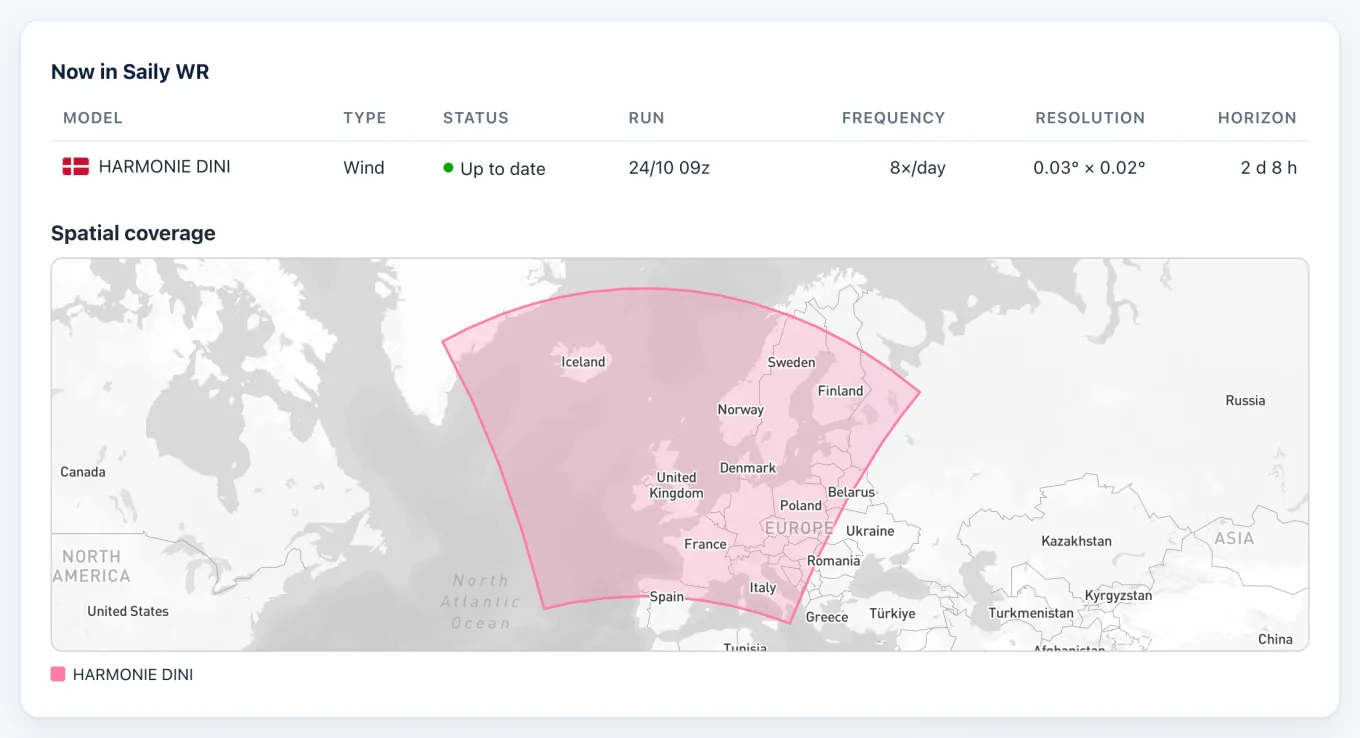The height and width of the screenshot is (738, 1360).
Task: Click the RESOLUTION column header
Action: pyautogui.click(x=1090, y=118)
